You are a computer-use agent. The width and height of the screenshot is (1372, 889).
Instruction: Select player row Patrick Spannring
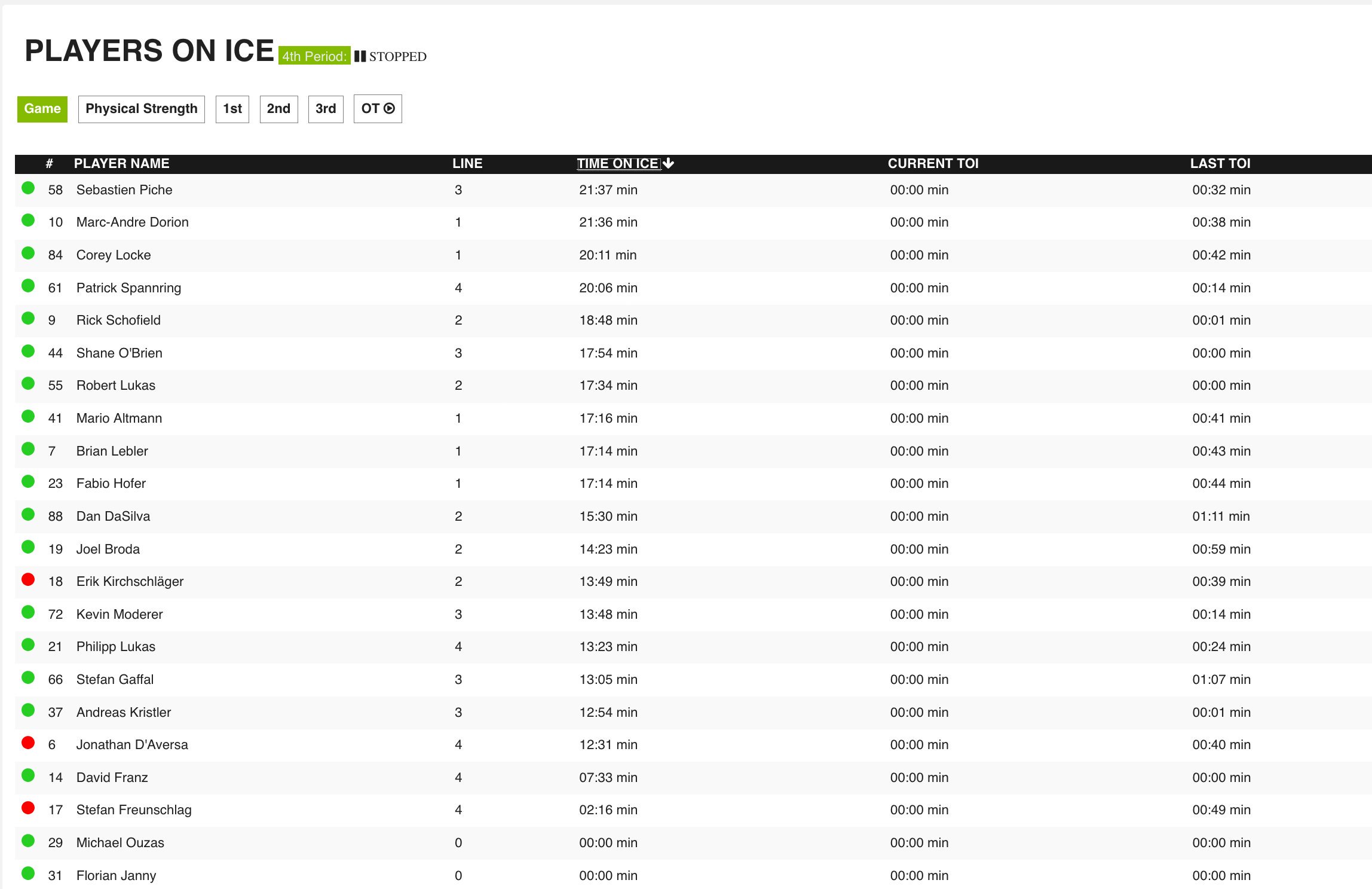(x=128, y=288)
